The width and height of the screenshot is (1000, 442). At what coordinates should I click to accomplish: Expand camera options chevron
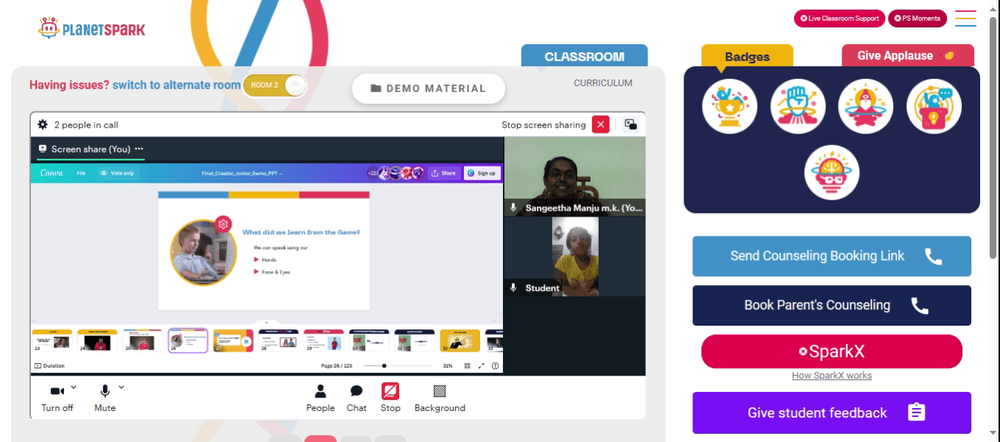[x=73, y=387]
